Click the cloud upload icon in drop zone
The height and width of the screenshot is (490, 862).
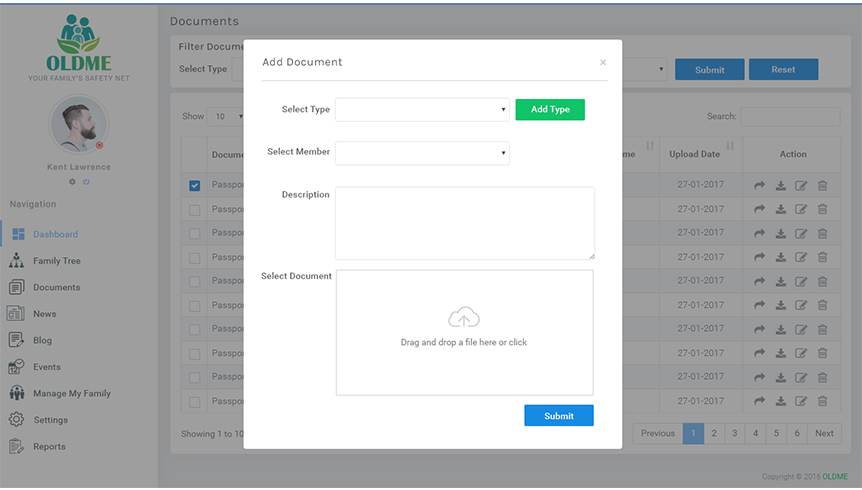(464, 318)
